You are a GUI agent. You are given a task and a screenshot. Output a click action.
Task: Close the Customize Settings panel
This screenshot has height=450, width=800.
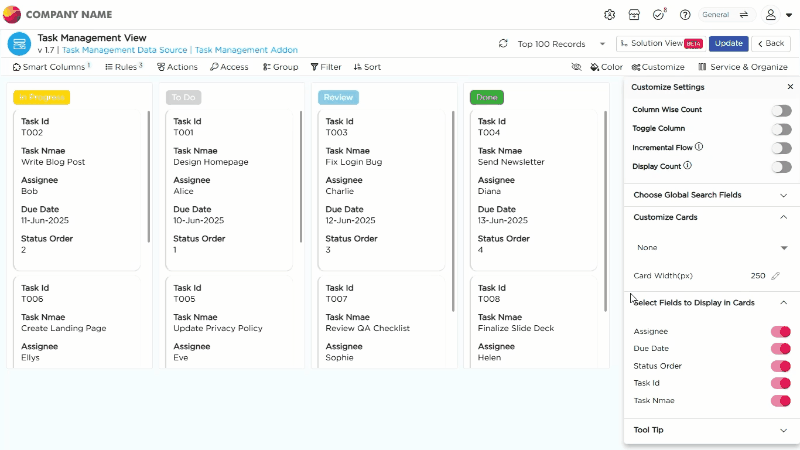pyautogui.click(x=790, y=87)
